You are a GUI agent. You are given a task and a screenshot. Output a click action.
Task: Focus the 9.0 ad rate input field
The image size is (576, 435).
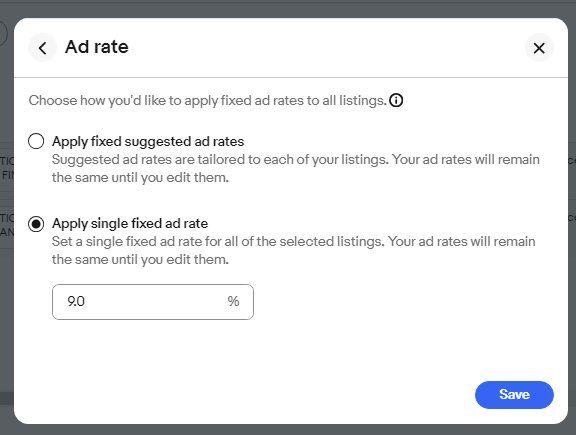tap(153, 302)
